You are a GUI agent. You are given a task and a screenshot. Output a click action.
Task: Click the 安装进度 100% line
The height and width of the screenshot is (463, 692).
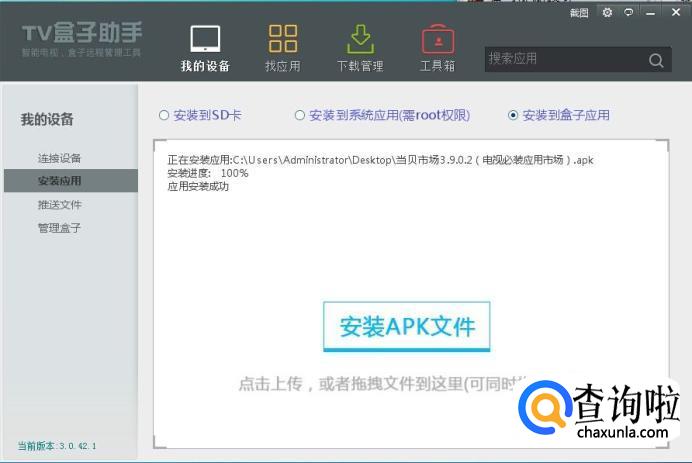point(208,173)
